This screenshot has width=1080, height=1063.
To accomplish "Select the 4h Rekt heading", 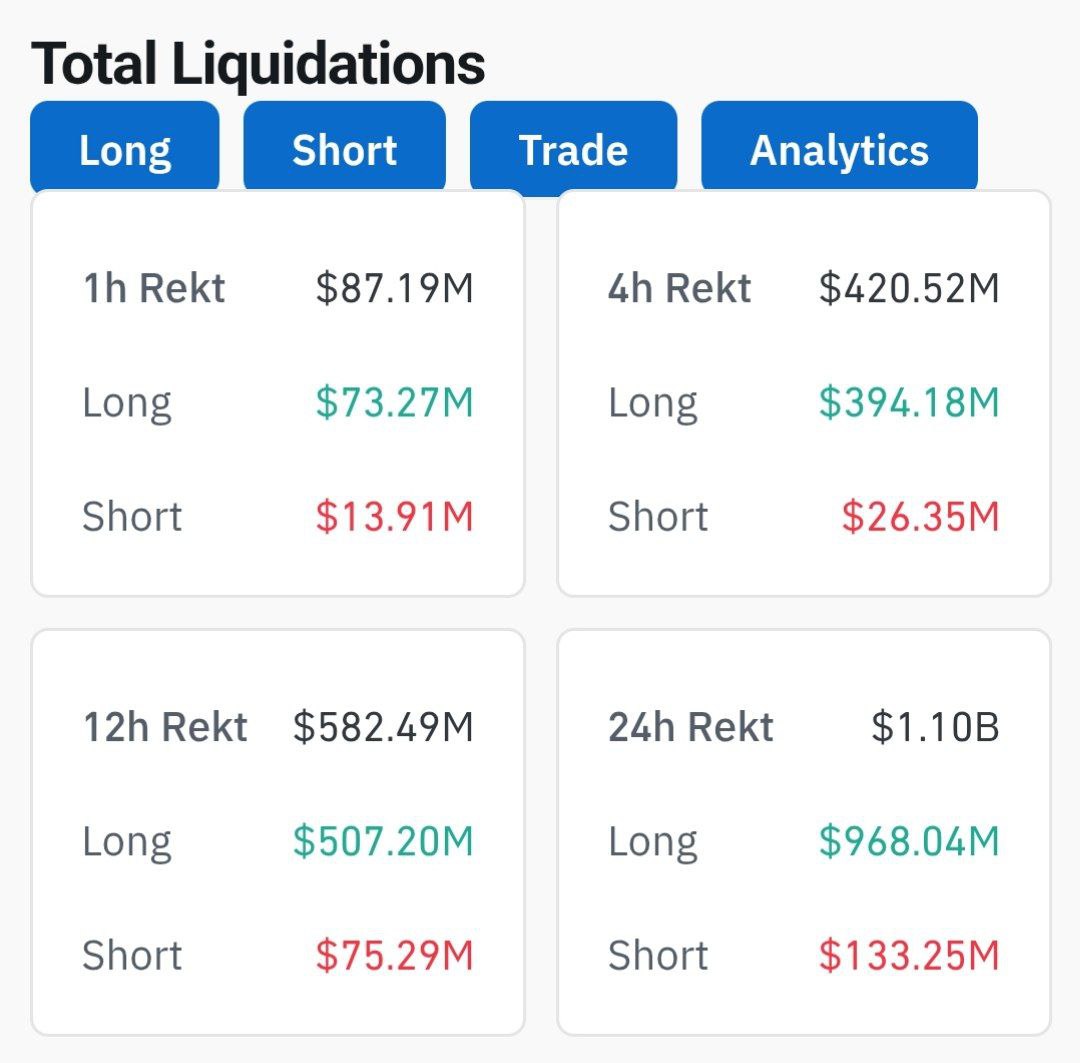I will coord(680,289).
